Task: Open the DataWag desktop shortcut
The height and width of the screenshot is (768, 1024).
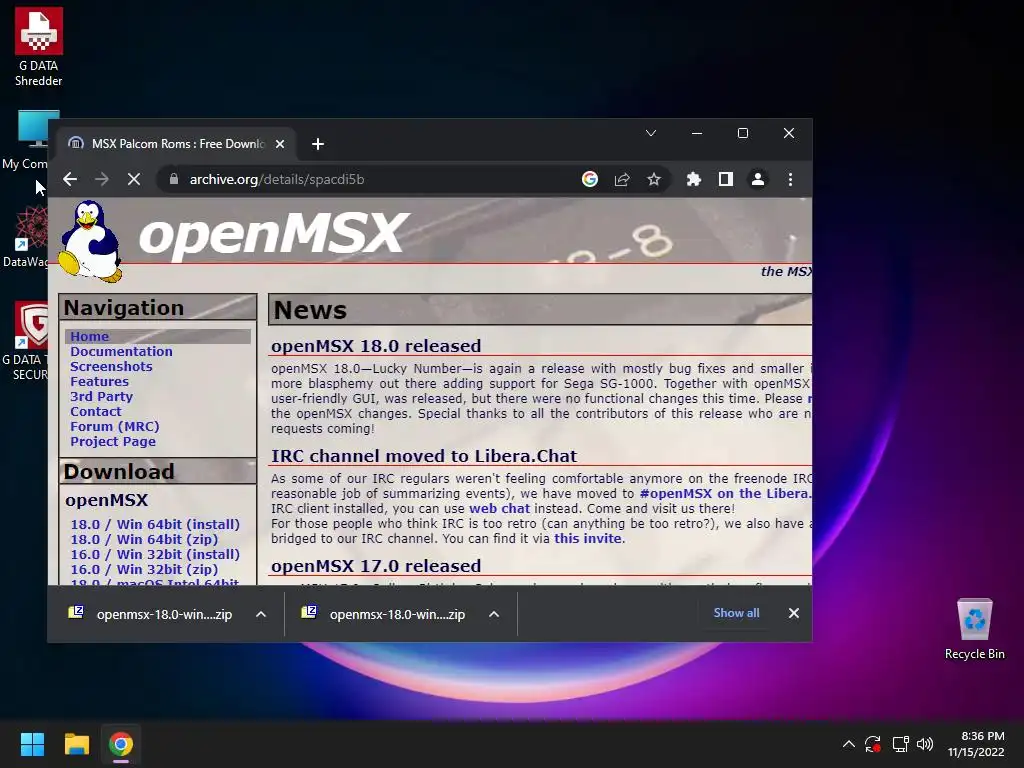Action: 25,236
